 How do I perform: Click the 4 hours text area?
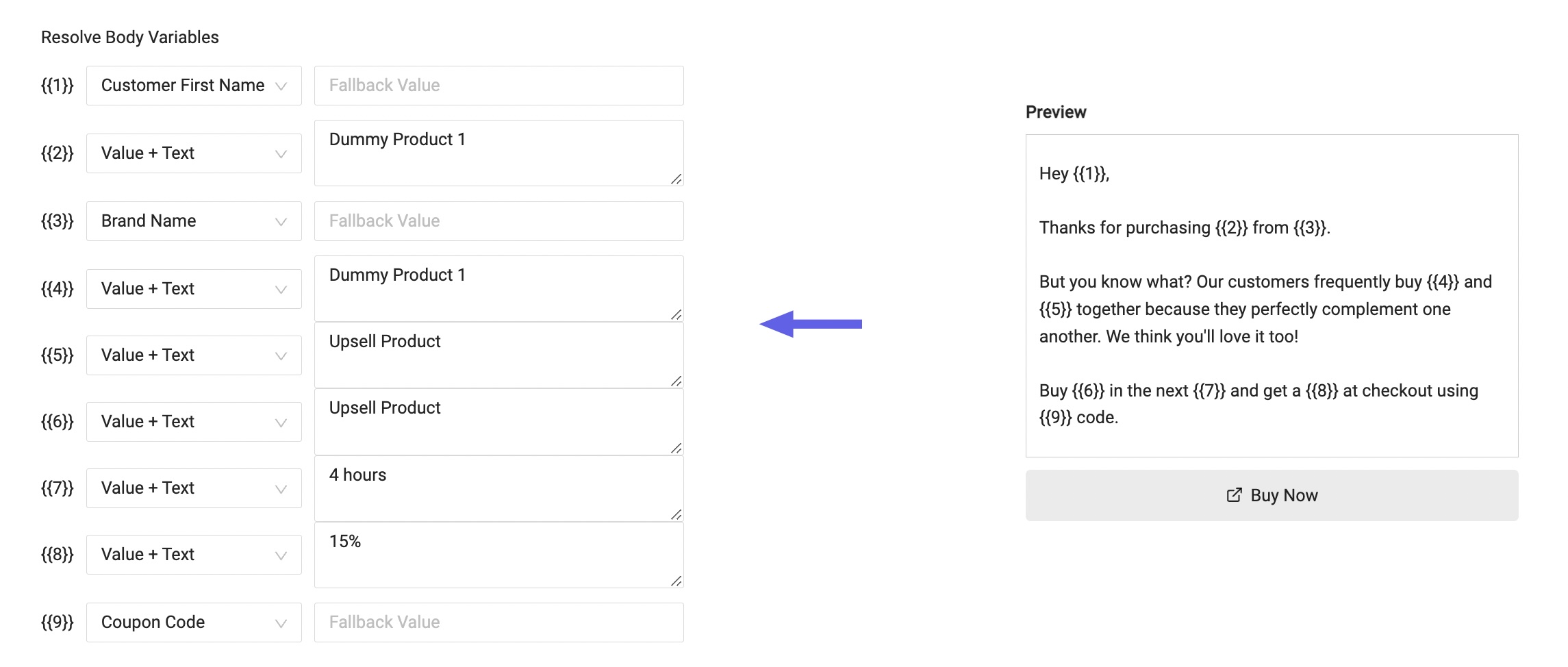coord(498,489)
